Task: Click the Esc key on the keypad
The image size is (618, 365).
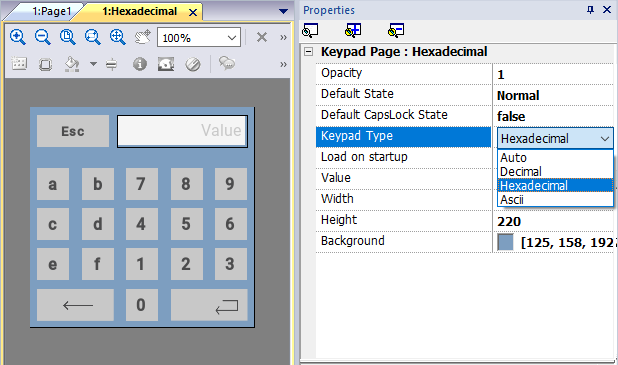Action: click(x=73, y=131)
